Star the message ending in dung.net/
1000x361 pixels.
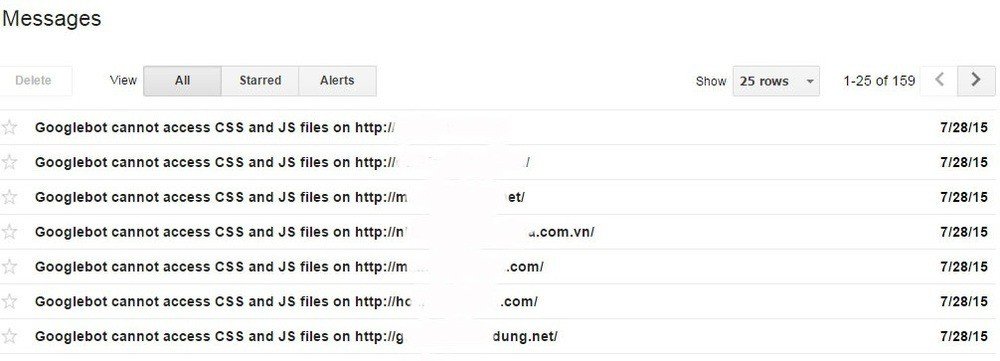click(x=9, y=336)
